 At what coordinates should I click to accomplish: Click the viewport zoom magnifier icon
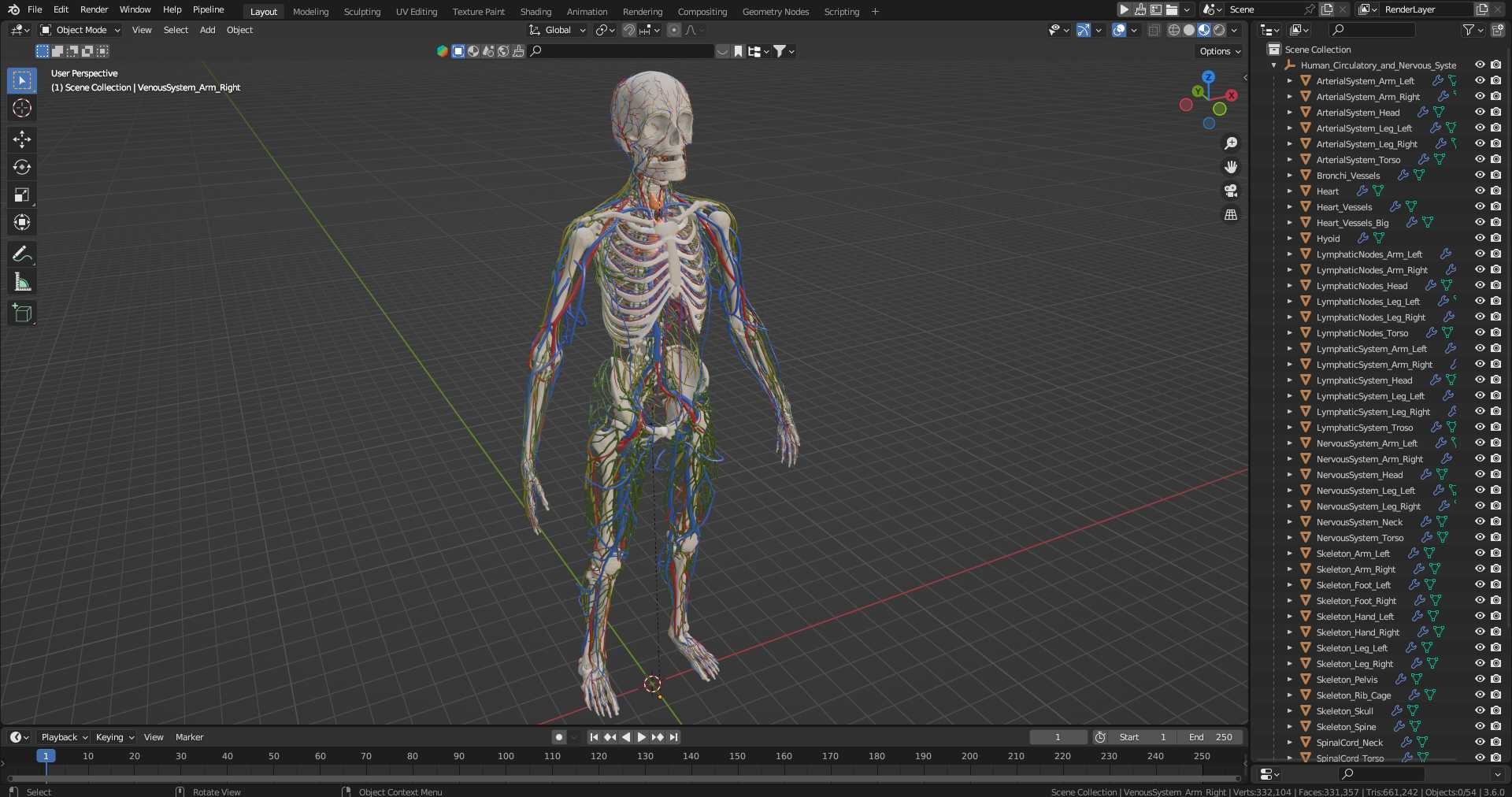coord(1230,143)
